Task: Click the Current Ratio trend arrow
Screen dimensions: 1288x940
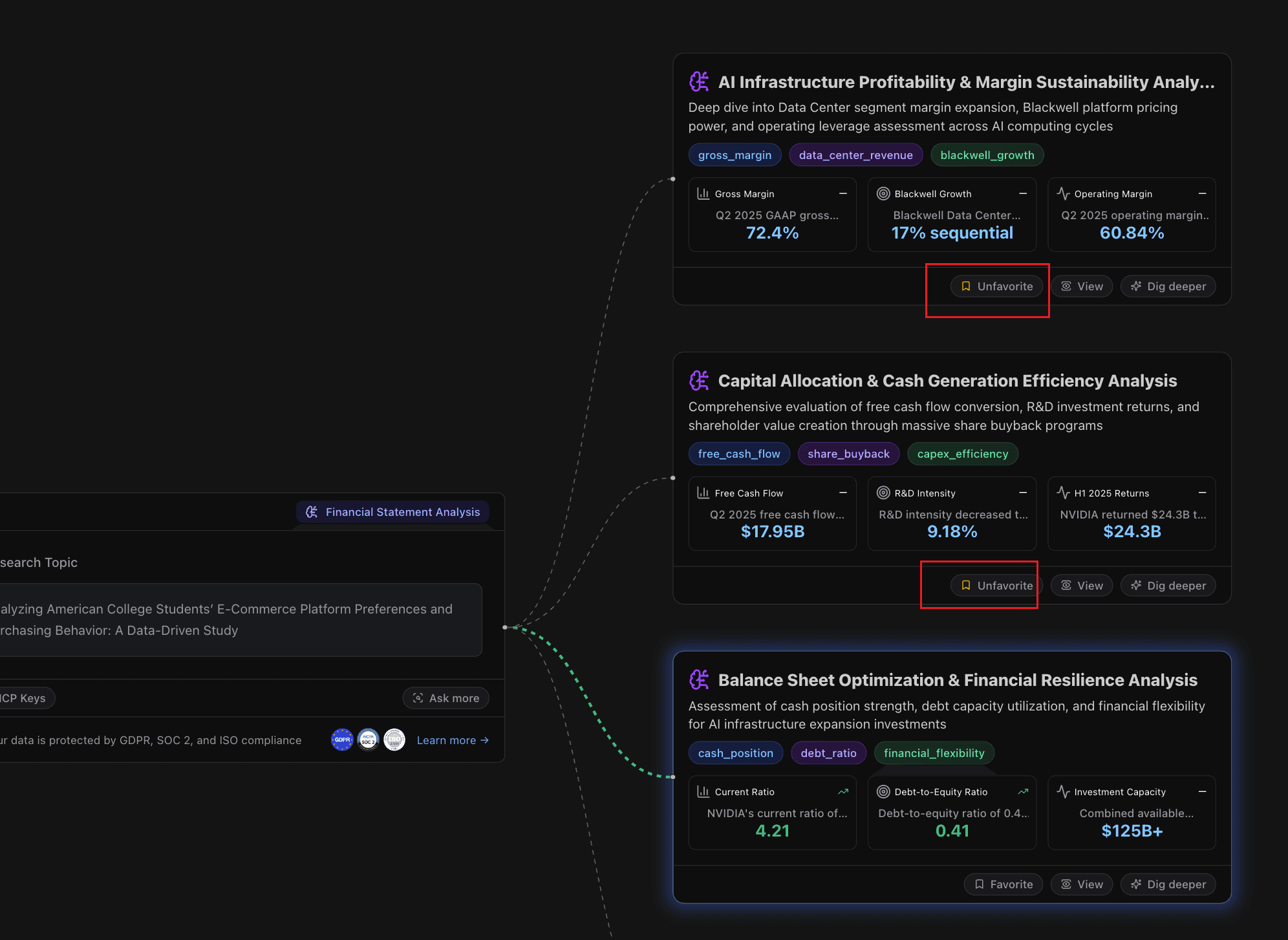Action: pos(843,792)
